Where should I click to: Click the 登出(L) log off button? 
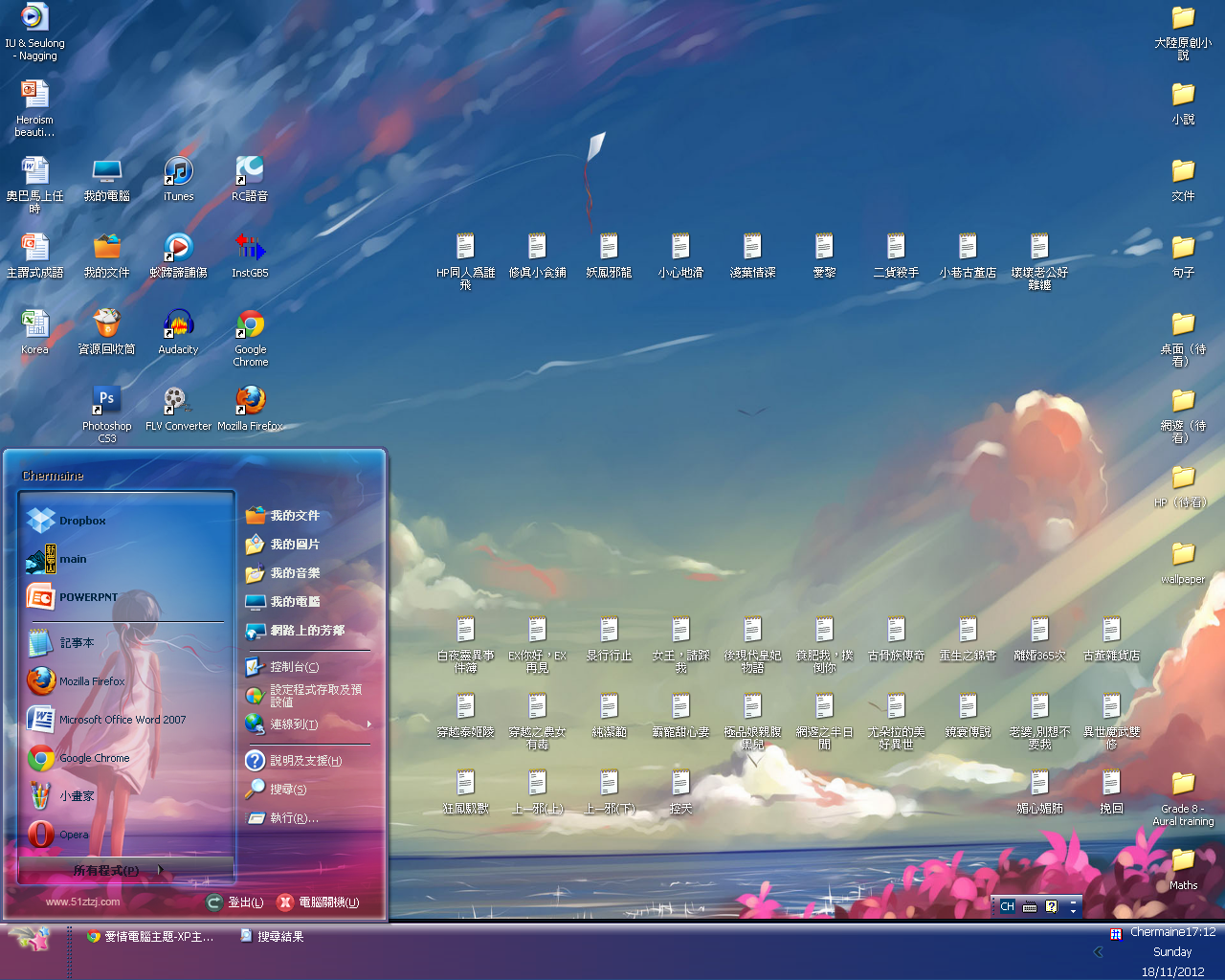point(235,902)
